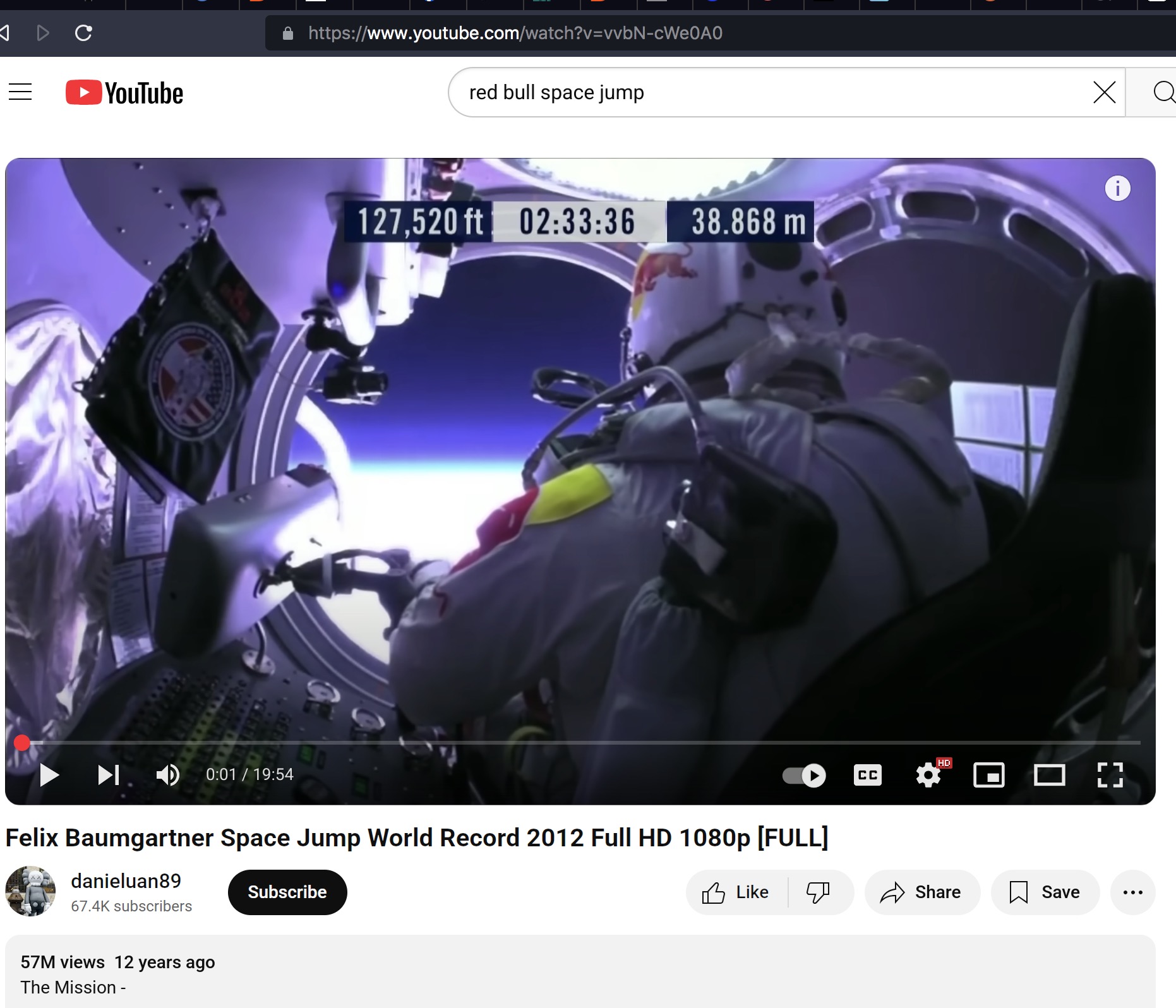Skip to the next video
The image size is (1176, 1008).
pyautogui.click(x=108, y=775)
